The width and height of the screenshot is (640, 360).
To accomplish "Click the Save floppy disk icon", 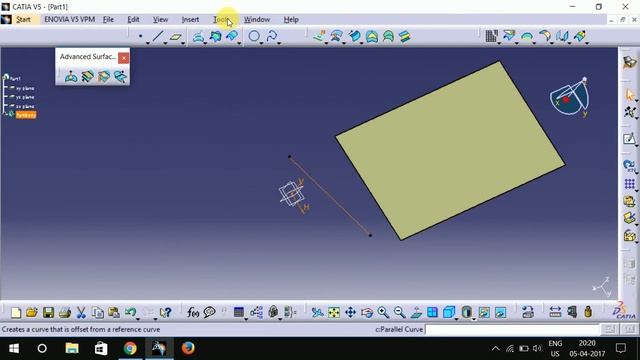I will tap(49, 313).
